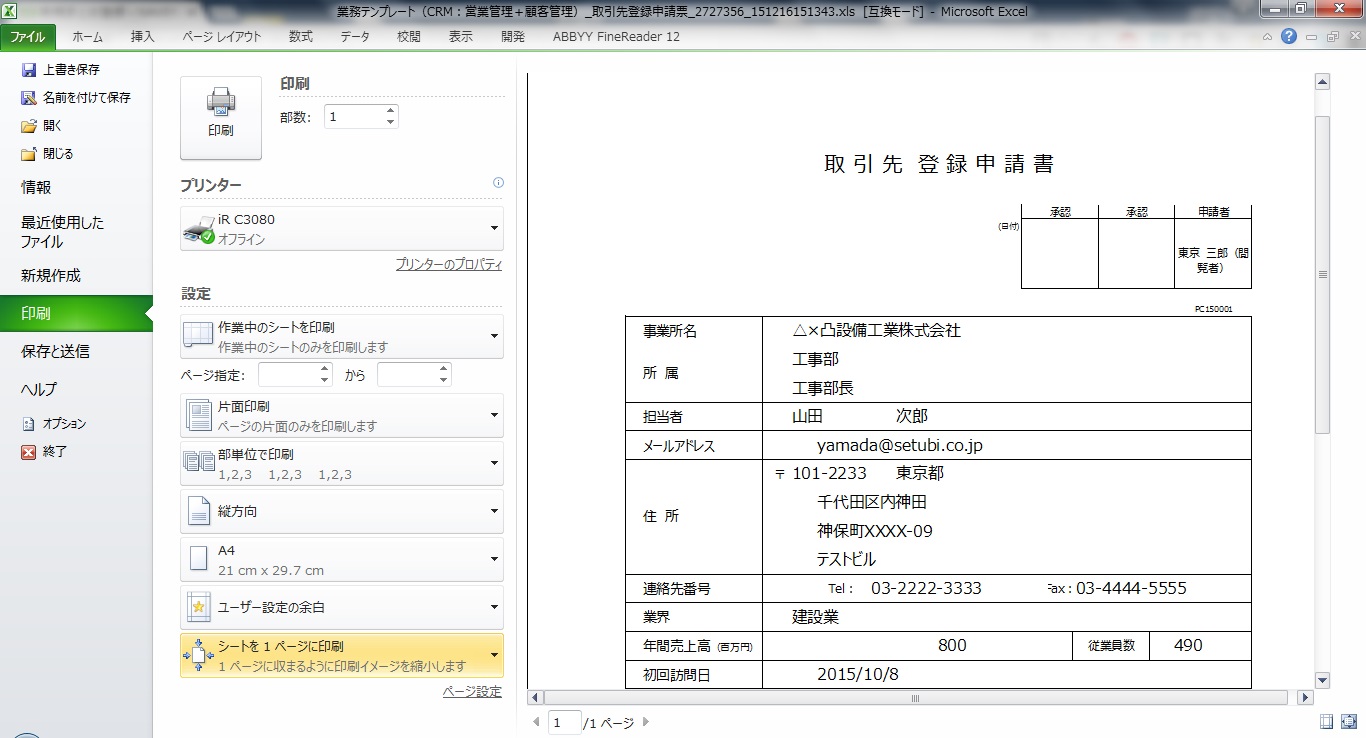Expand the fit sheet on one page dropdown
This screenshot has width=1366, height=738.
342,656
